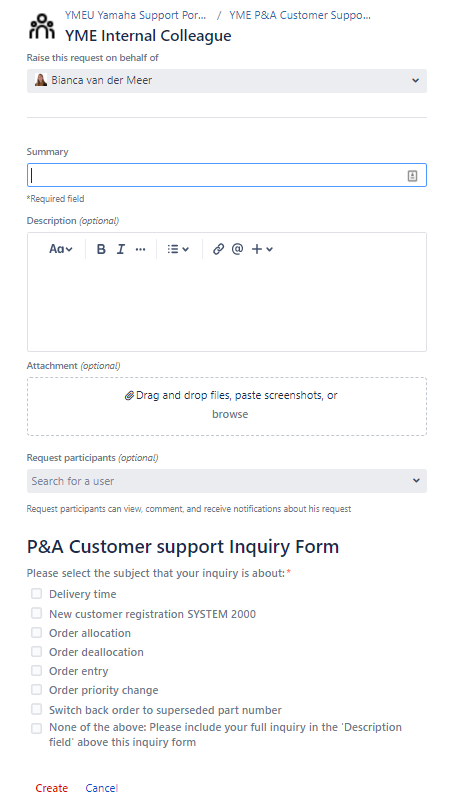Viewport: 456px width, 812px height.
Task: Click the Bold formatting icon
Action: click(x=101, y=249)
